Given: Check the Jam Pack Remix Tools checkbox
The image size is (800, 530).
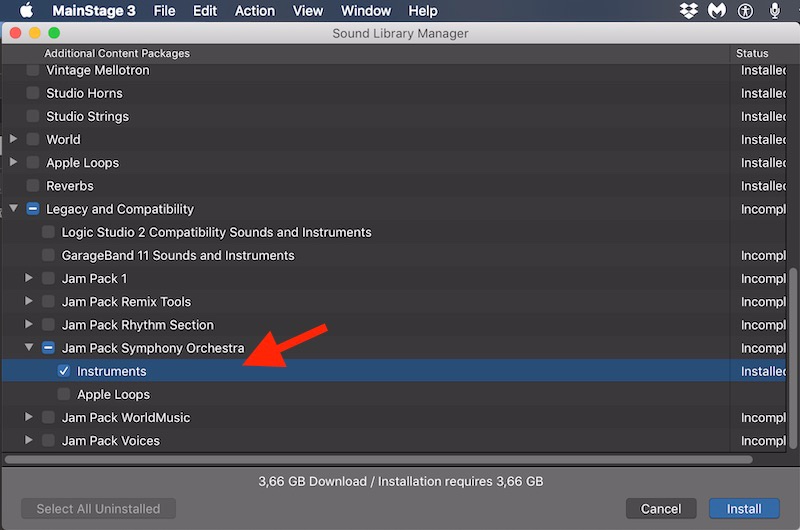Looking at the screenshot, I should point(48,301).
